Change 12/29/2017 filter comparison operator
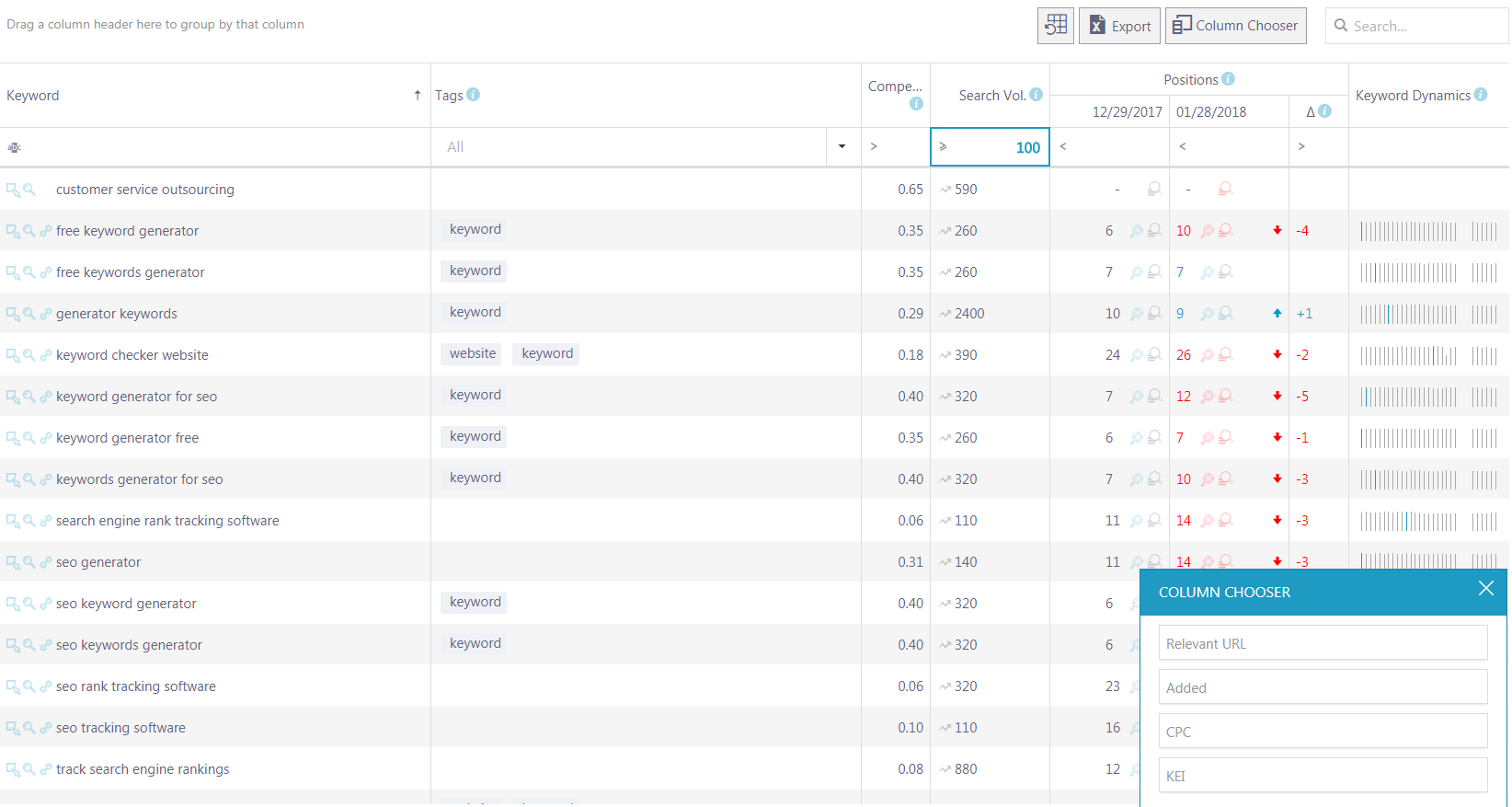This screenshot has width=1512, height=807. click(1063, 146)
